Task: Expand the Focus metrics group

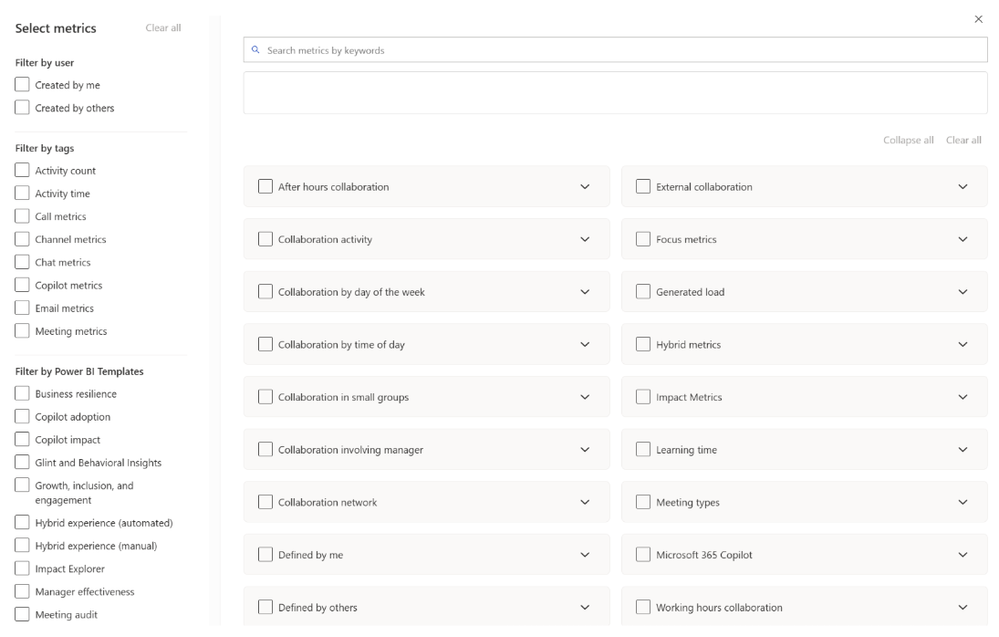Action: click(963, 240)
